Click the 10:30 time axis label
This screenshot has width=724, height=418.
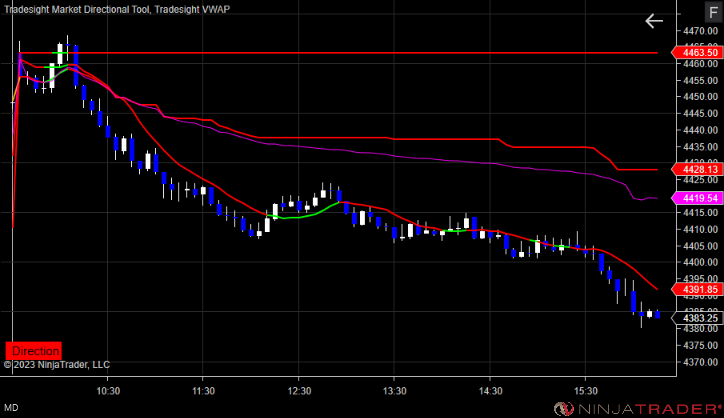click(108, 391)
